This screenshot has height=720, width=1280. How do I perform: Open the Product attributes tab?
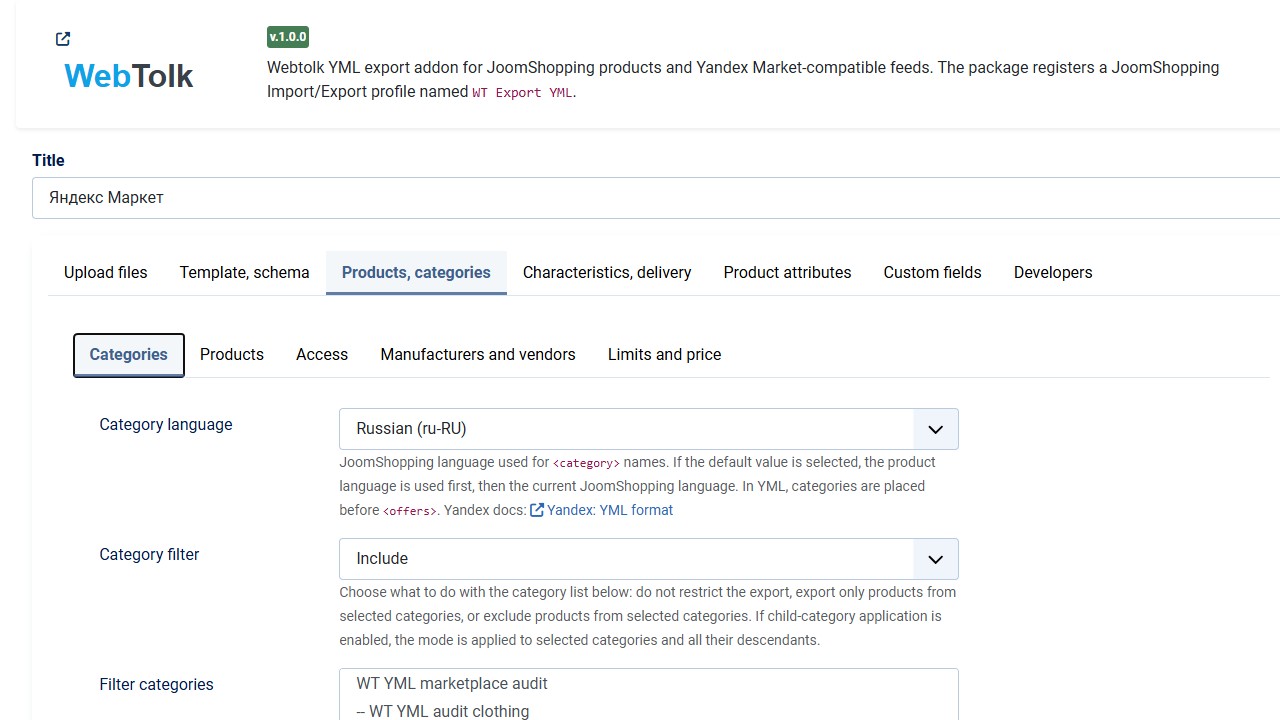(x=788, y=272)
